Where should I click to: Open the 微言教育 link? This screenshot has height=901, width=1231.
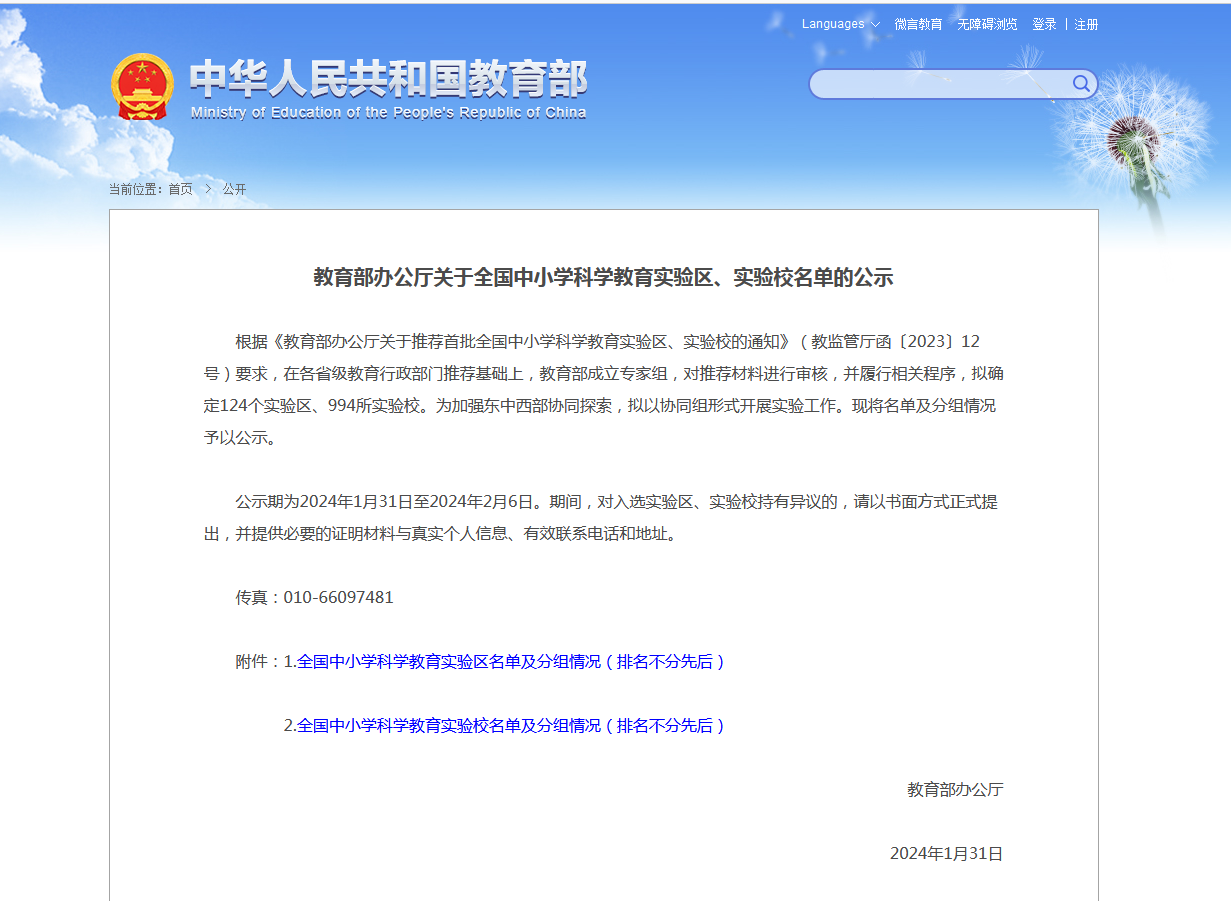coord(918,24)
